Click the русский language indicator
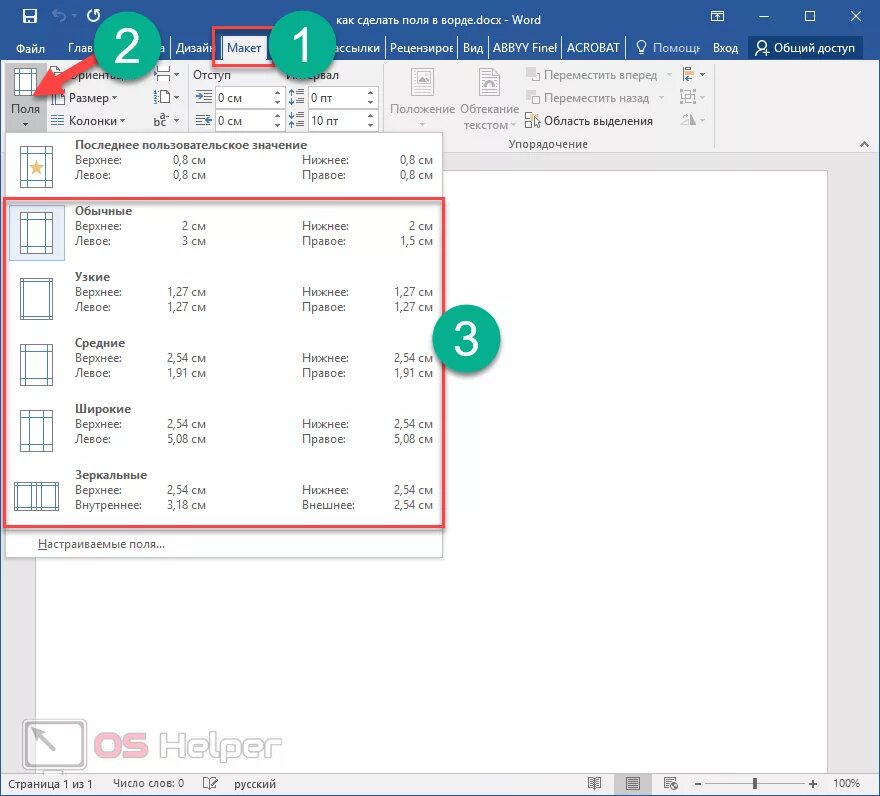The height and width of the screenshot is (796, 880). [x=255, y=784]
